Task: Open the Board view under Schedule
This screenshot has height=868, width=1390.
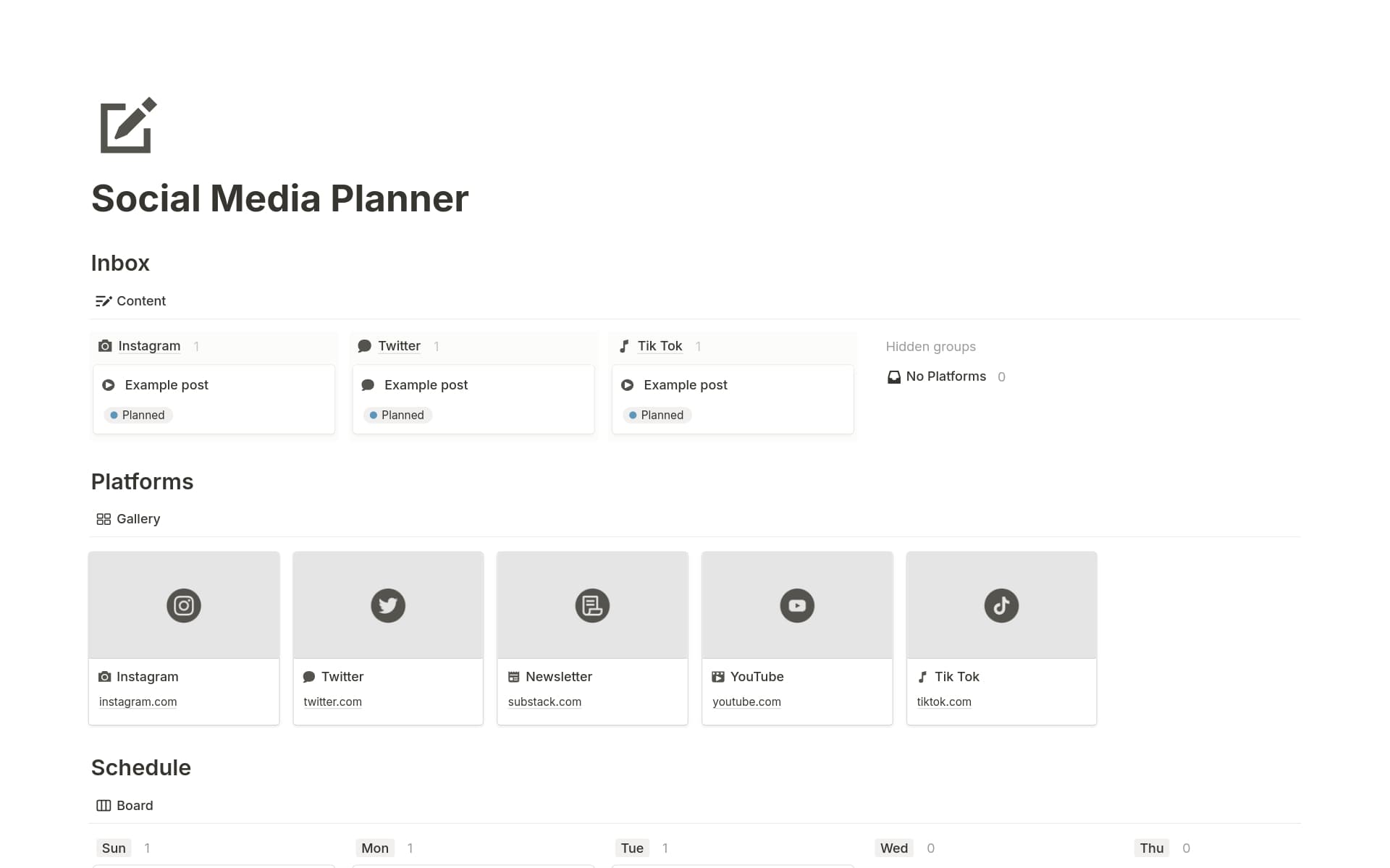Action: tap(124, 805)
